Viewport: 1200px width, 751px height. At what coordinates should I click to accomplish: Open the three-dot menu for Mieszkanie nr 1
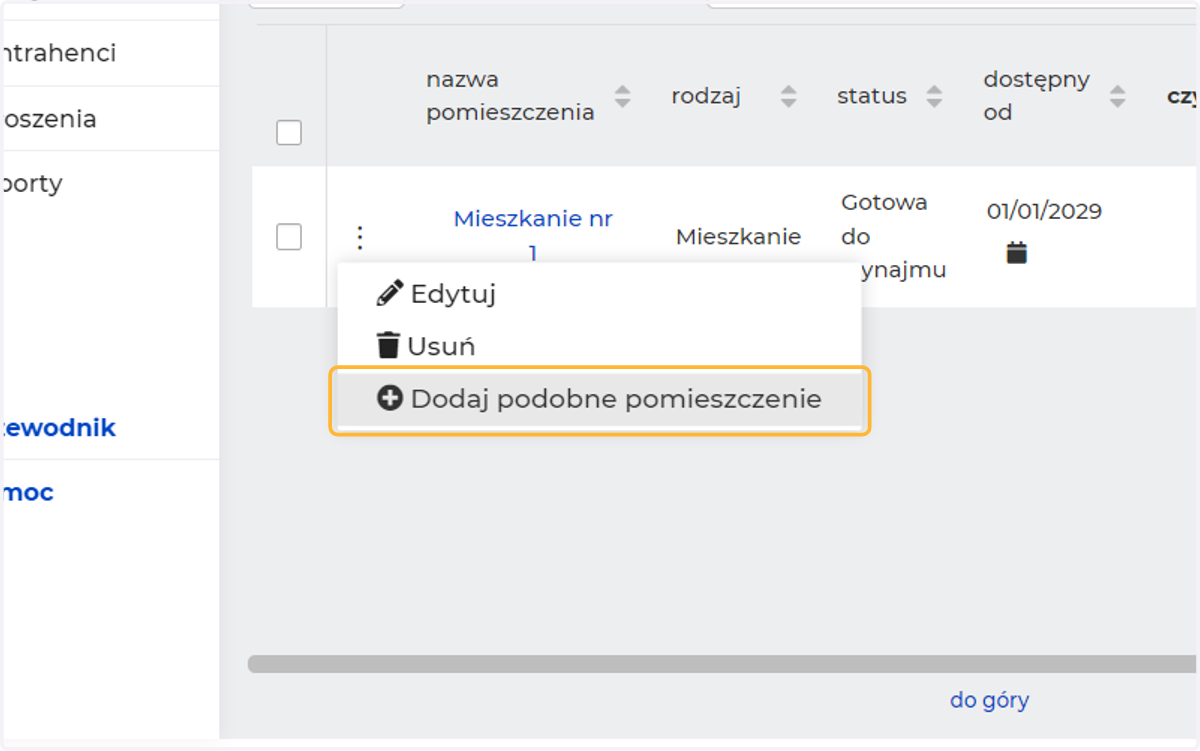[x=361, y=238]
